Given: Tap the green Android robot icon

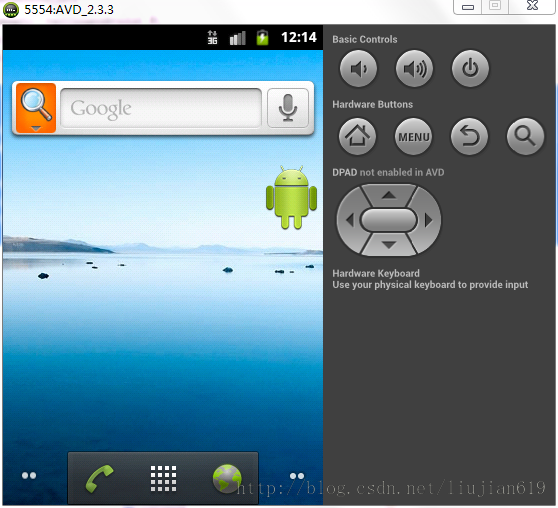Looking at the screenshot, I should (291, 197).
